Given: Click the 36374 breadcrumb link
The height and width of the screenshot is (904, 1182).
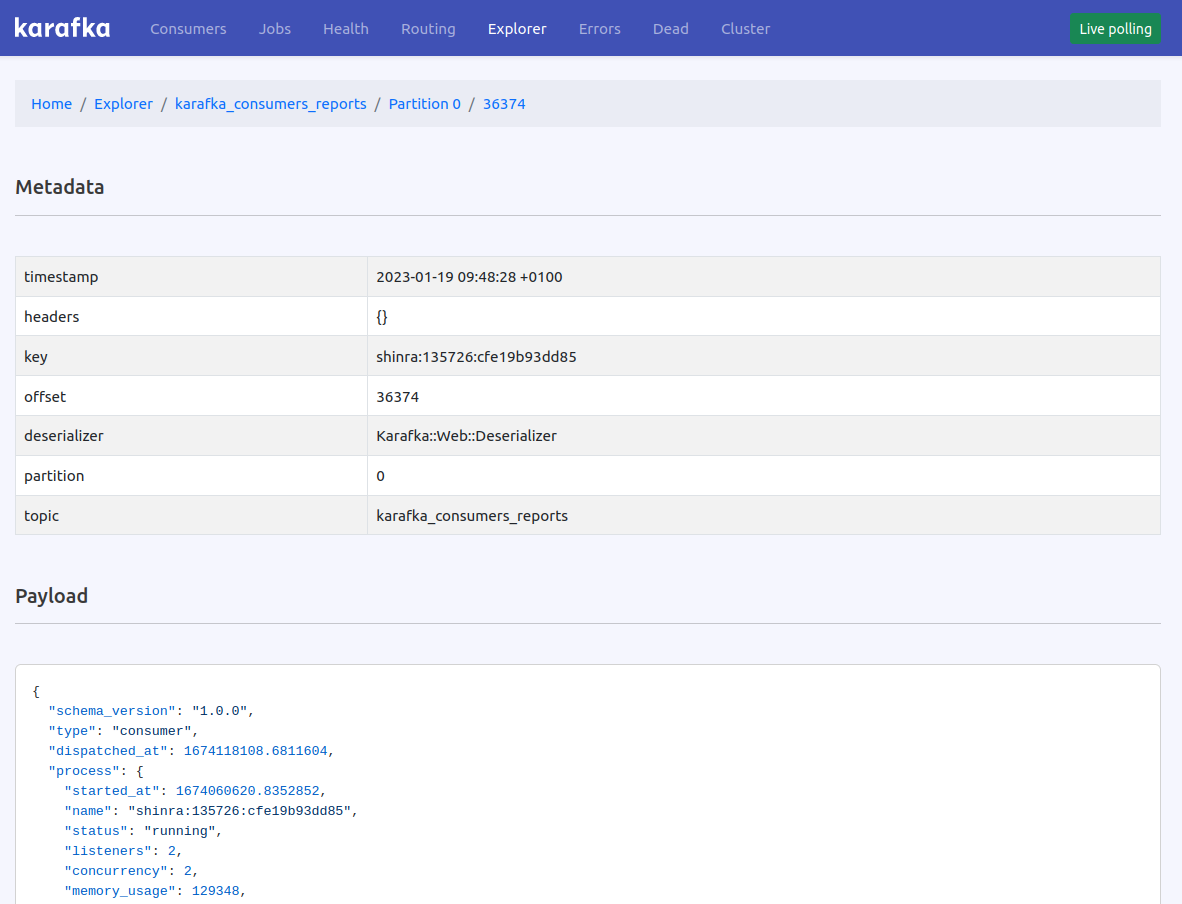Looking at the screenshot, I should [504, 104].
